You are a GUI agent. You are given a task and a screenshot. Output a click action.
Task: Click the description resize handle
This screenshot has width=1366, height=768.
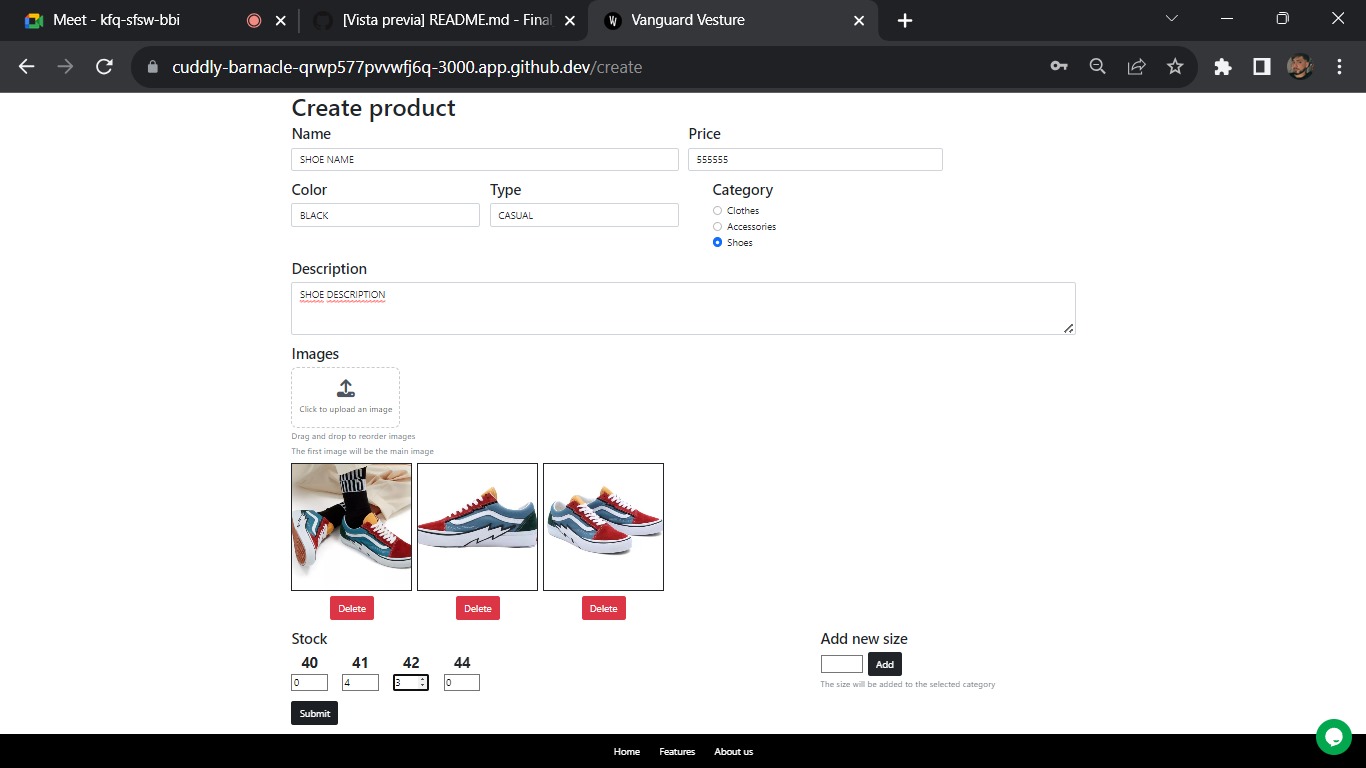point(1069,328)
